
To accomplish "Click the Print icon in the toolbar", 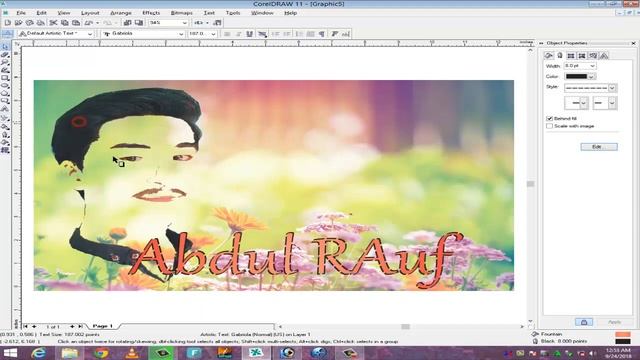I will pos(40,23).
